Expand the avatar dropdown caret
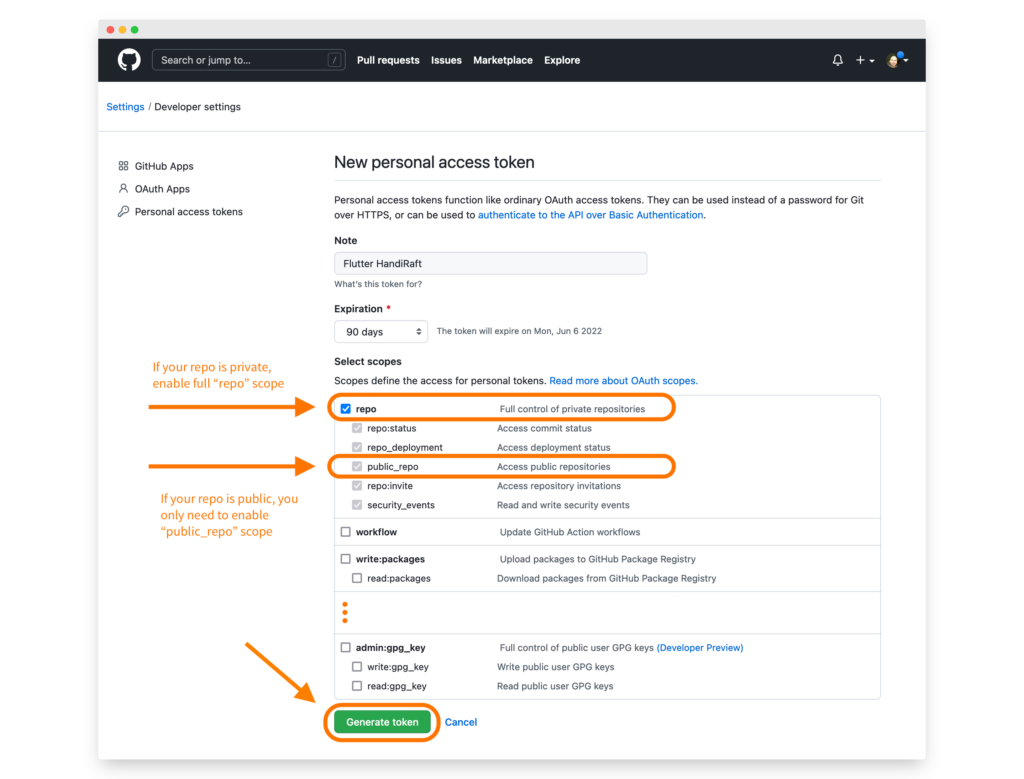 click(x=907, y=60)
